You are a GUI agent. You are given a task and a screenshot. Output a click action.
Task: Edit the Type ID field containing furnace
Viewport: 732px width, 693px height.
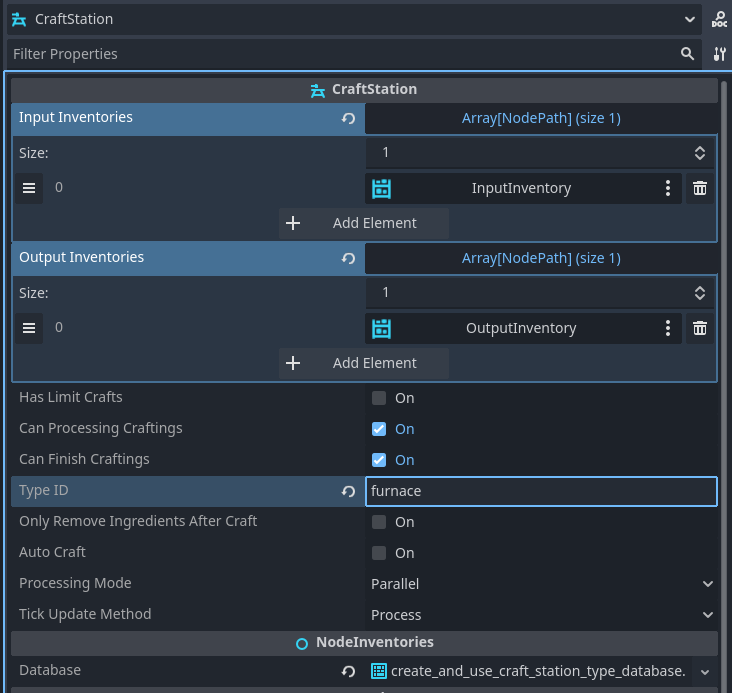[x=542, y=491]
